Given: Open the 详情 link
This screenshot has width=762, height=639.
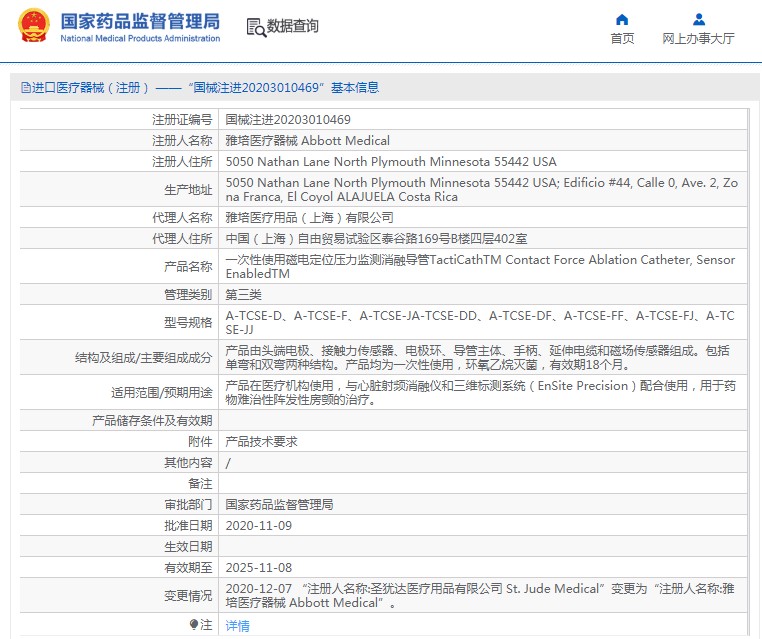Looking at the screenshot, I should (x=237, y=625).
